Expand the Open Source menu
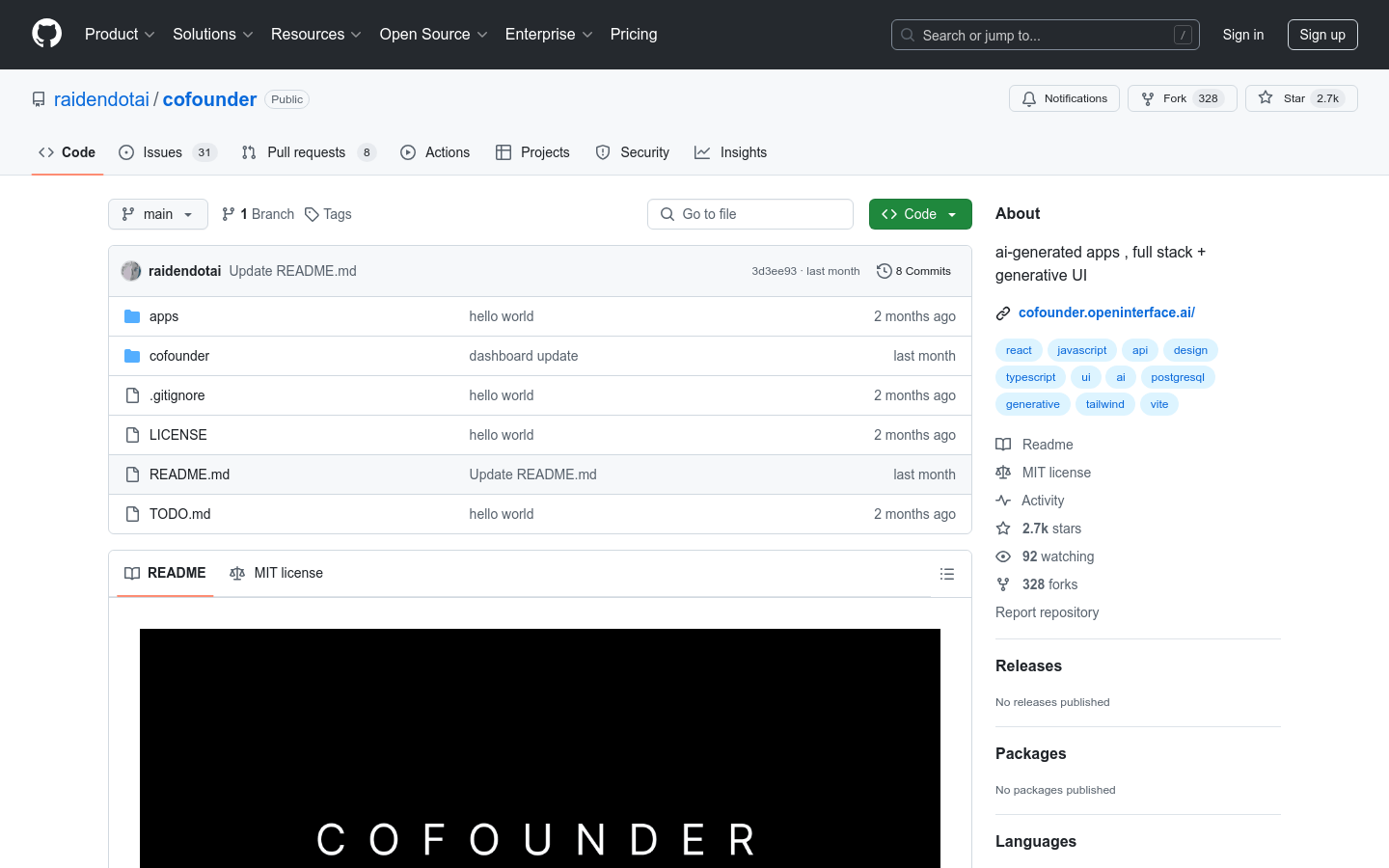Viewport: 1389px width, 868px height. (434, 34)
